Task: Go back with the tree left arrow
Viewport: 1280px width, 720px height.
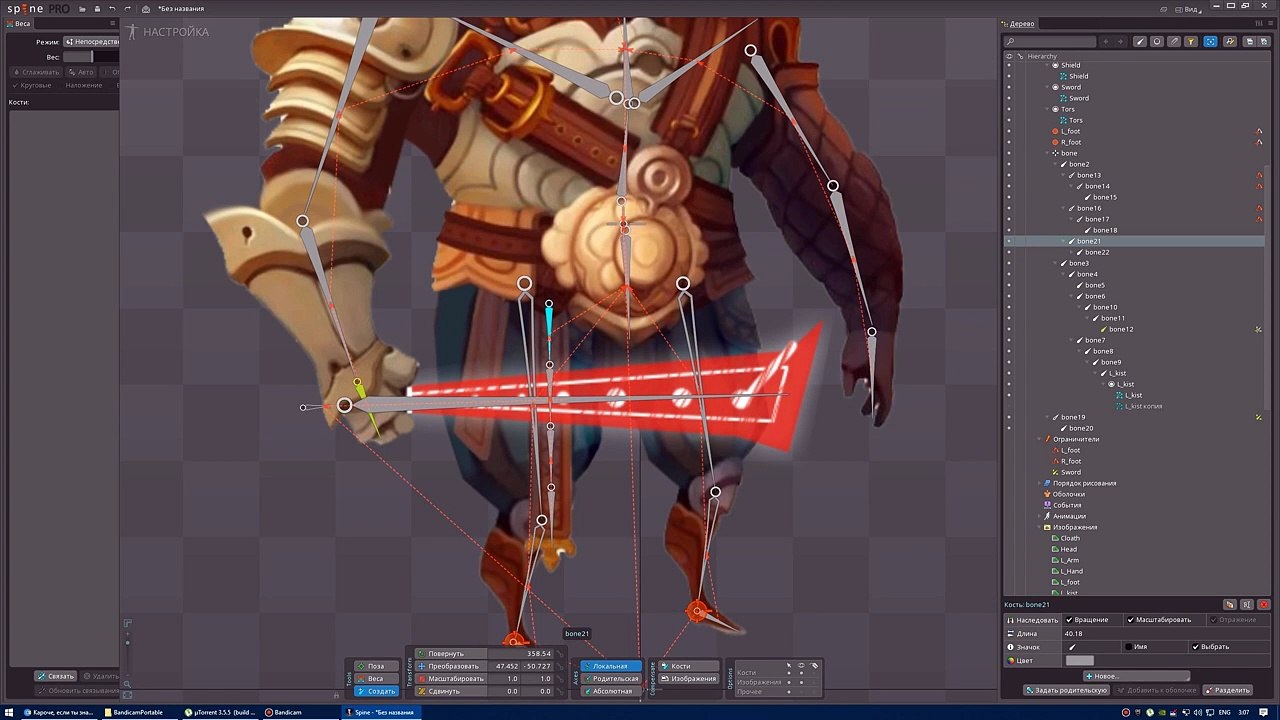Action: (x=1104, y=42)
